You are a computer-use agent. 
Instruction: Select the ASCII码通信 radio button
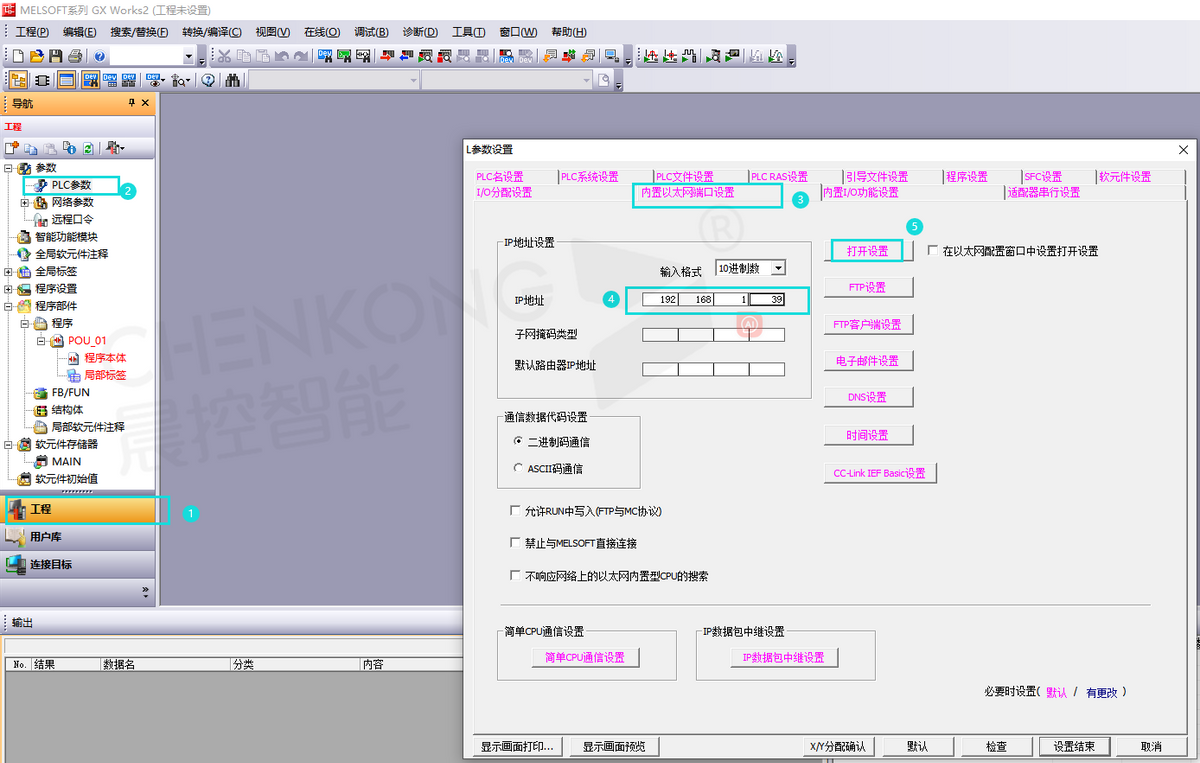pyautogui.click(x=517, y=468)
